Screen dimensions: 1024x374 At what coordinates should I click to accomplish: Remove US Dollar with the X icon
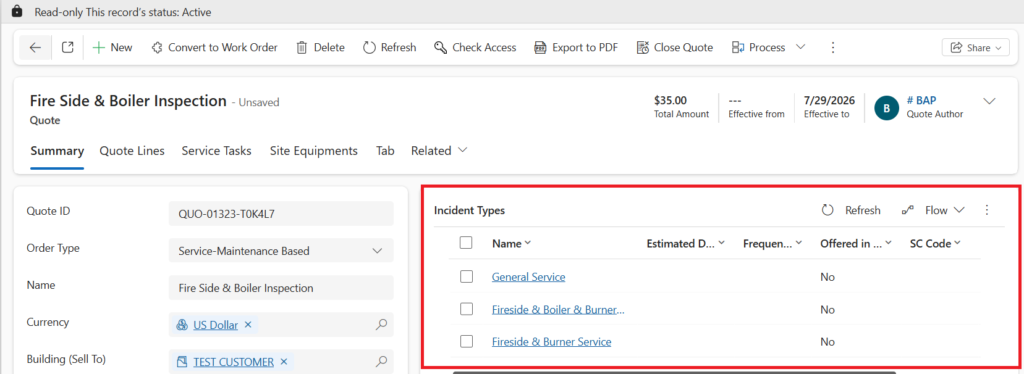(248, 324)
